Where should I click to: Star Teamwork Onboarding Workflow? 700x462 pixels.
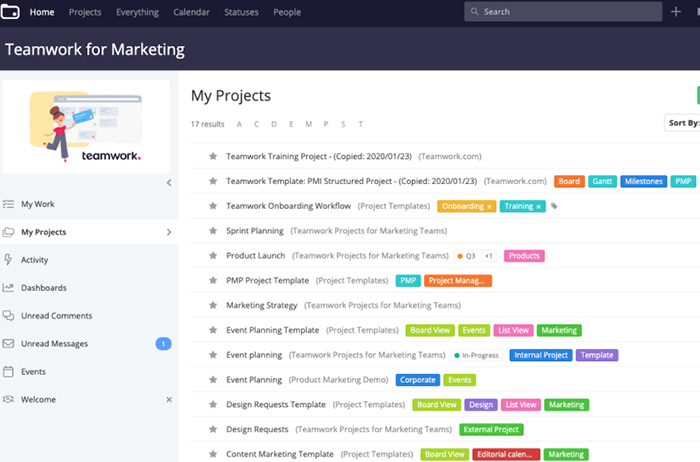213,206
